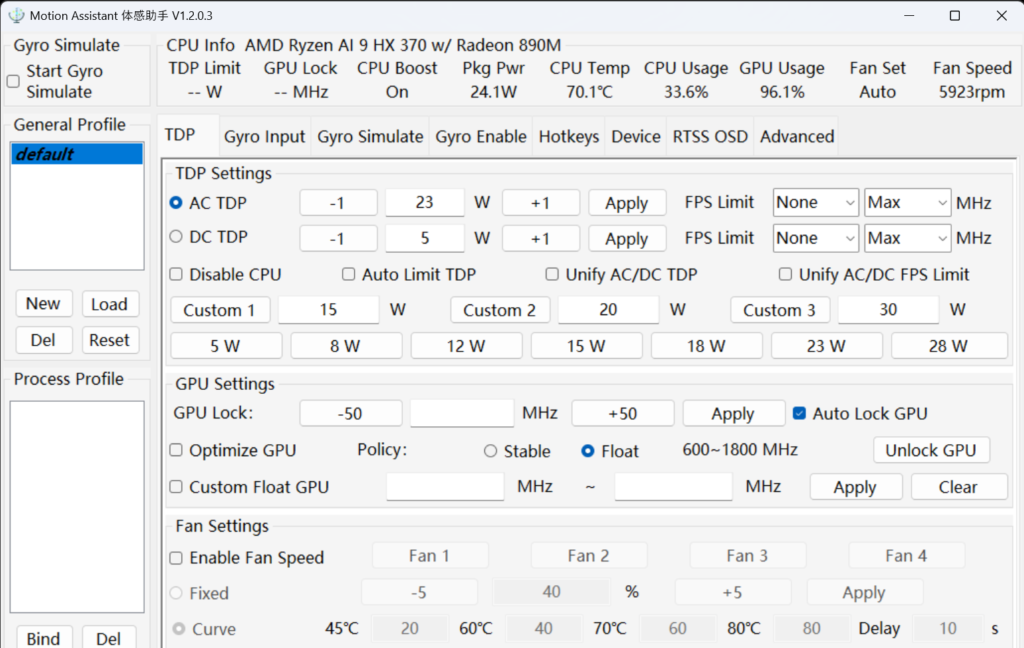
Task: Click Del button in General Profile section
Action: [44, 340]
